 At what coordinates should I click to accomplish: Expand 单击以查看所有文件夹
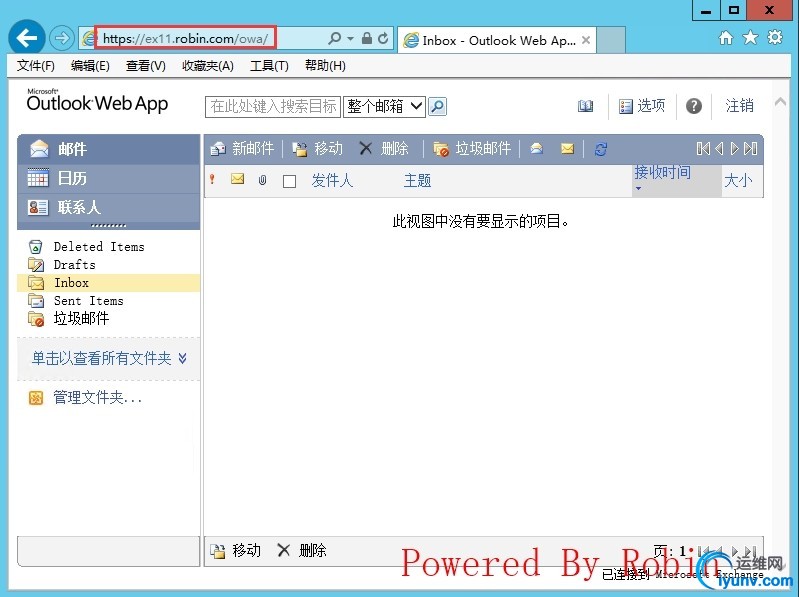coord(109,359)
